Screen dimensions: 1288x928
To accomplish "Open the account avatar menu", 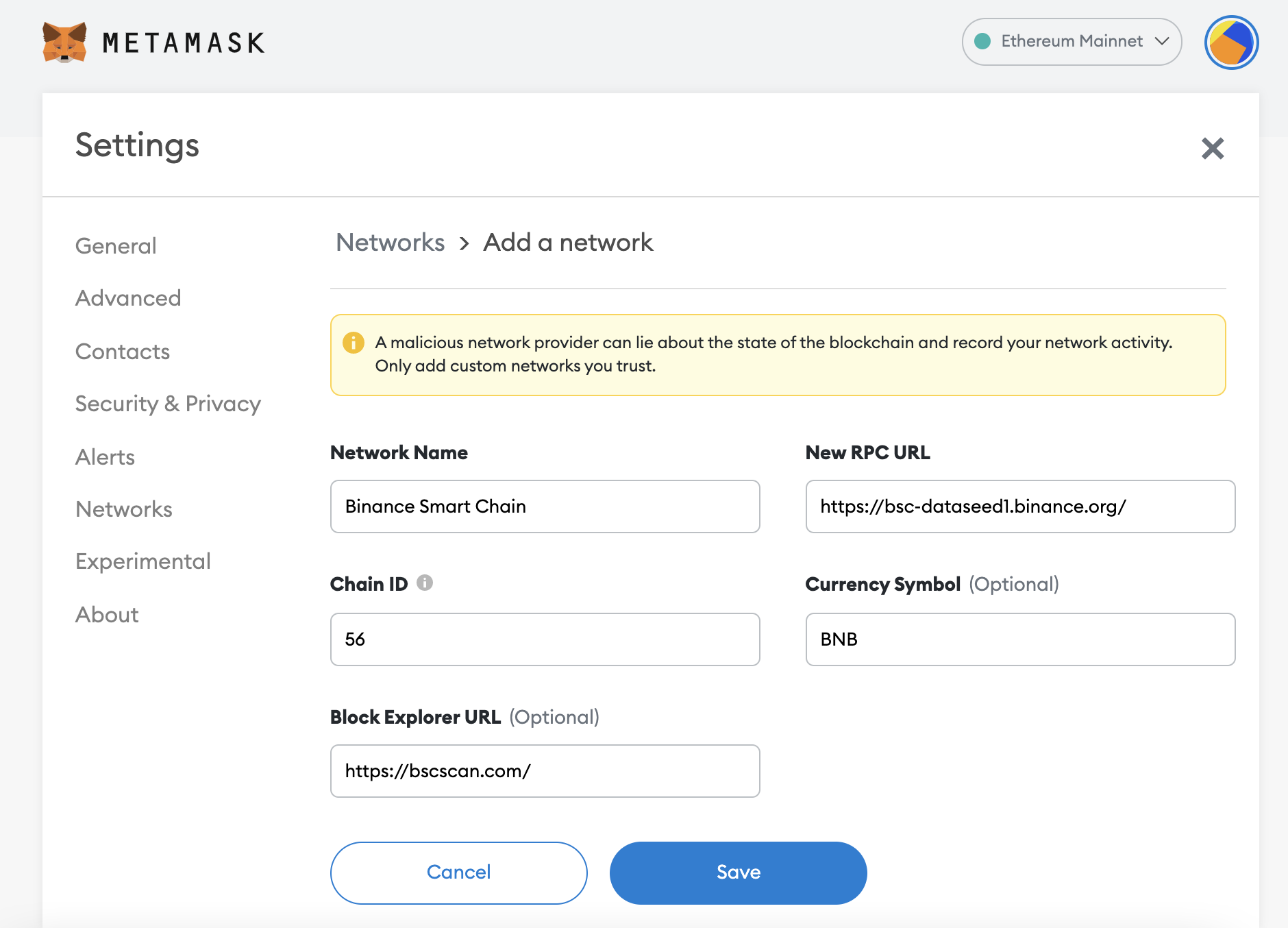I will [1231, 42].
